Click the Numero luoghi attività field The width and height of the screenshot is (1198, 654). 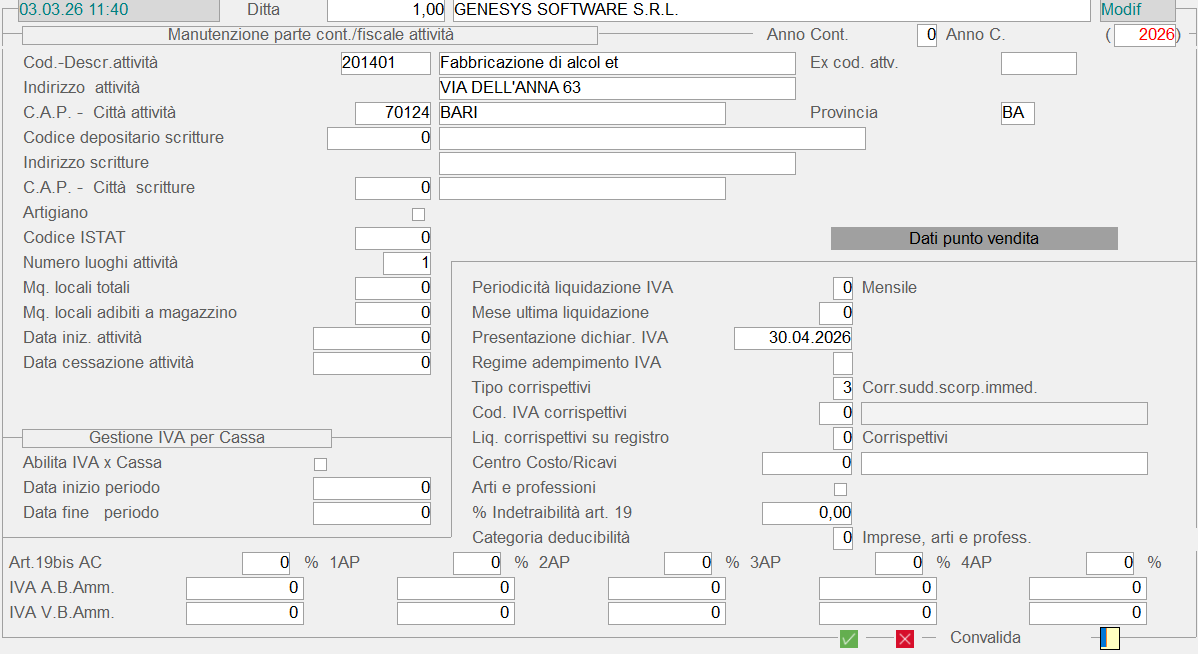407,263
